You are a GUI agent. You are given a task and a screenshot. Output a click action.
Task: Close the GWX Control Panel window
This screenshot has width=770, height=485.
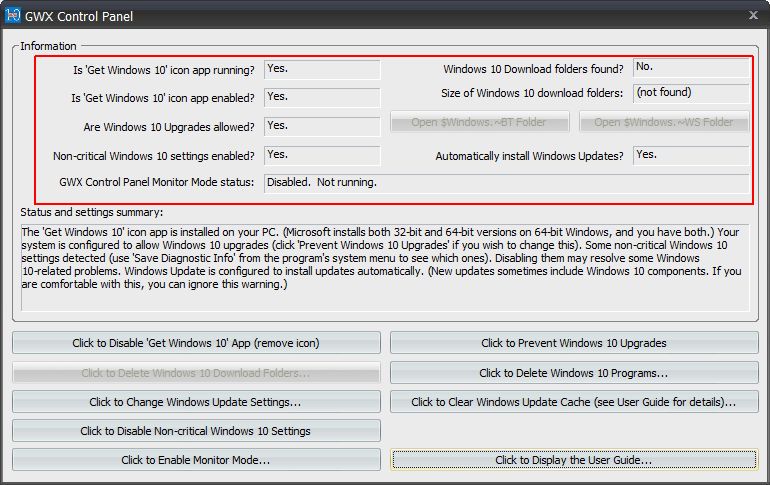pyautogui.click(x=752, y=15)
